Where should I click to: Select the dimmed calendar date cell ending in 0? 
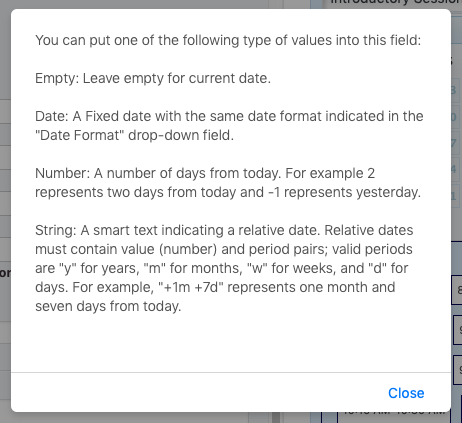click(455, 117)
